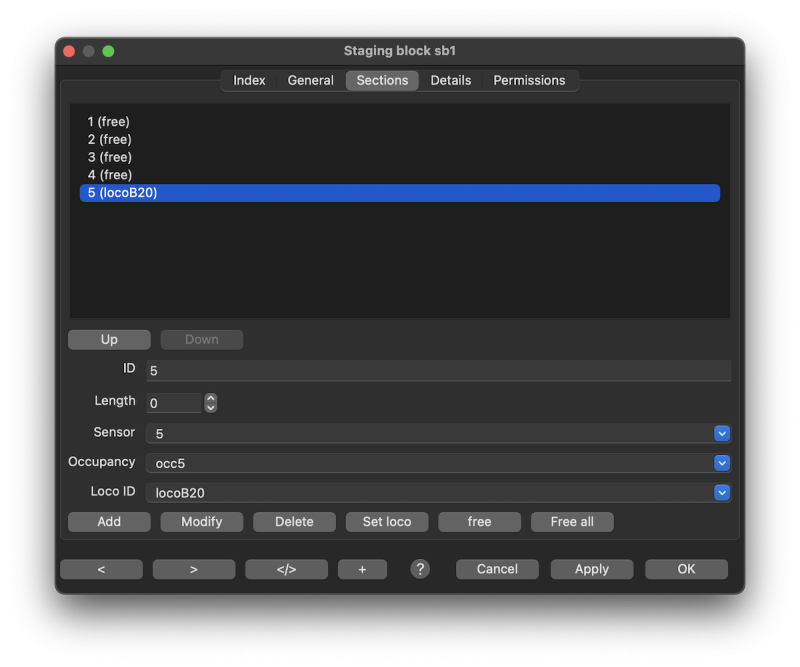Go to next block with > button
This screenshot has height=667, width=800.
pos(194,569)
